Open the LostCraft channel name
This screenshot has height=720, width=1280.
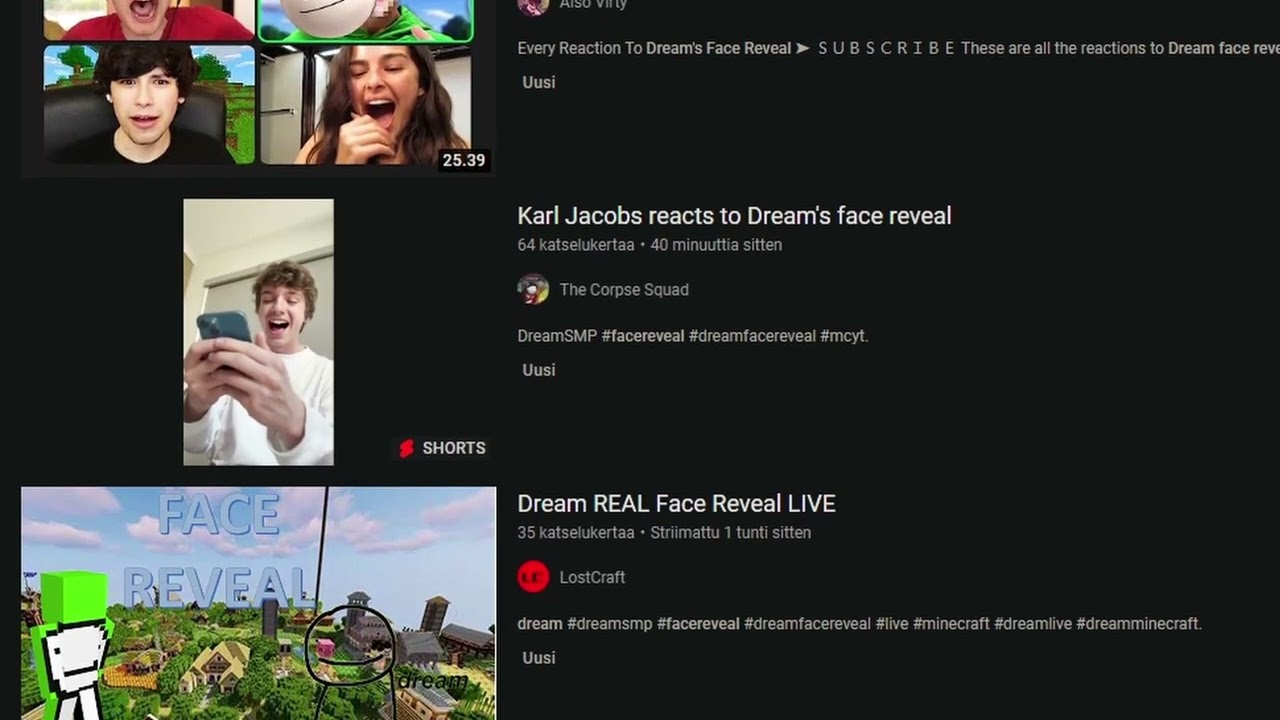click(592, 578)
